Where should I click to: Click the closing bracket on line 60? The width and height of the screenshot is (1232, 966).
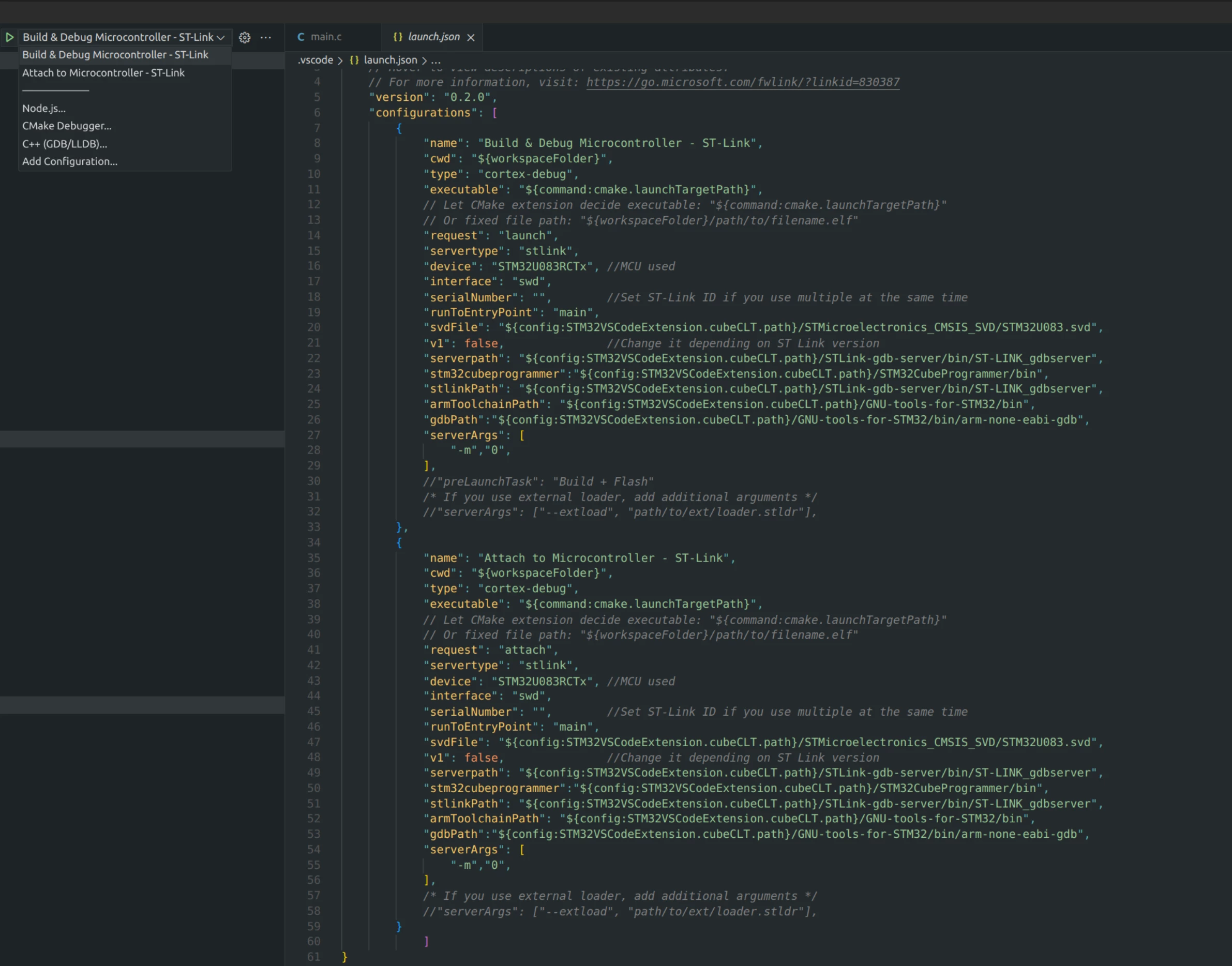tap(427, 942)
